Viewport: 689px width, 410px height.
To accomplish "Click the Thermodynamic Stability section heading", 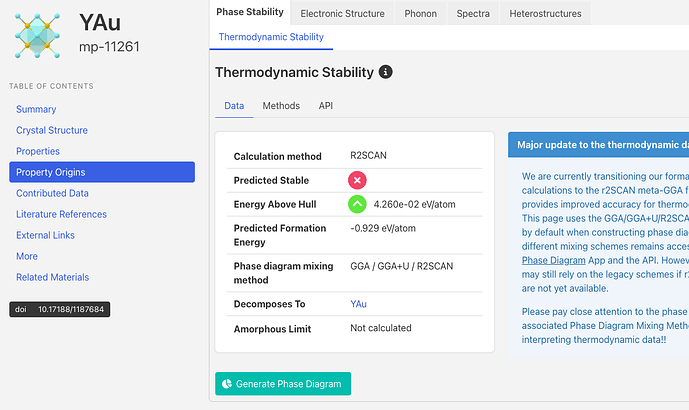I will [x=294, y=72].
